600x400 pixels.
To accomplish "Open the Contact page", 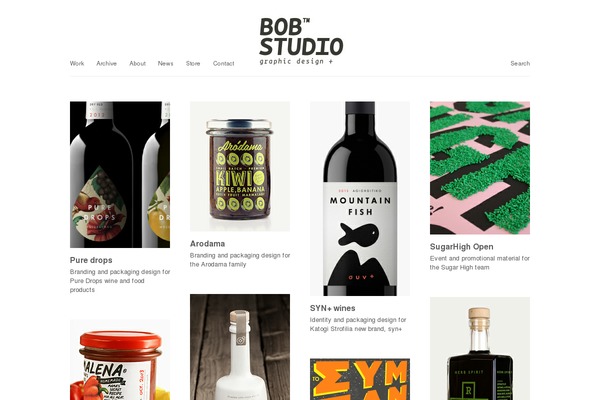I will pos(223,64).
